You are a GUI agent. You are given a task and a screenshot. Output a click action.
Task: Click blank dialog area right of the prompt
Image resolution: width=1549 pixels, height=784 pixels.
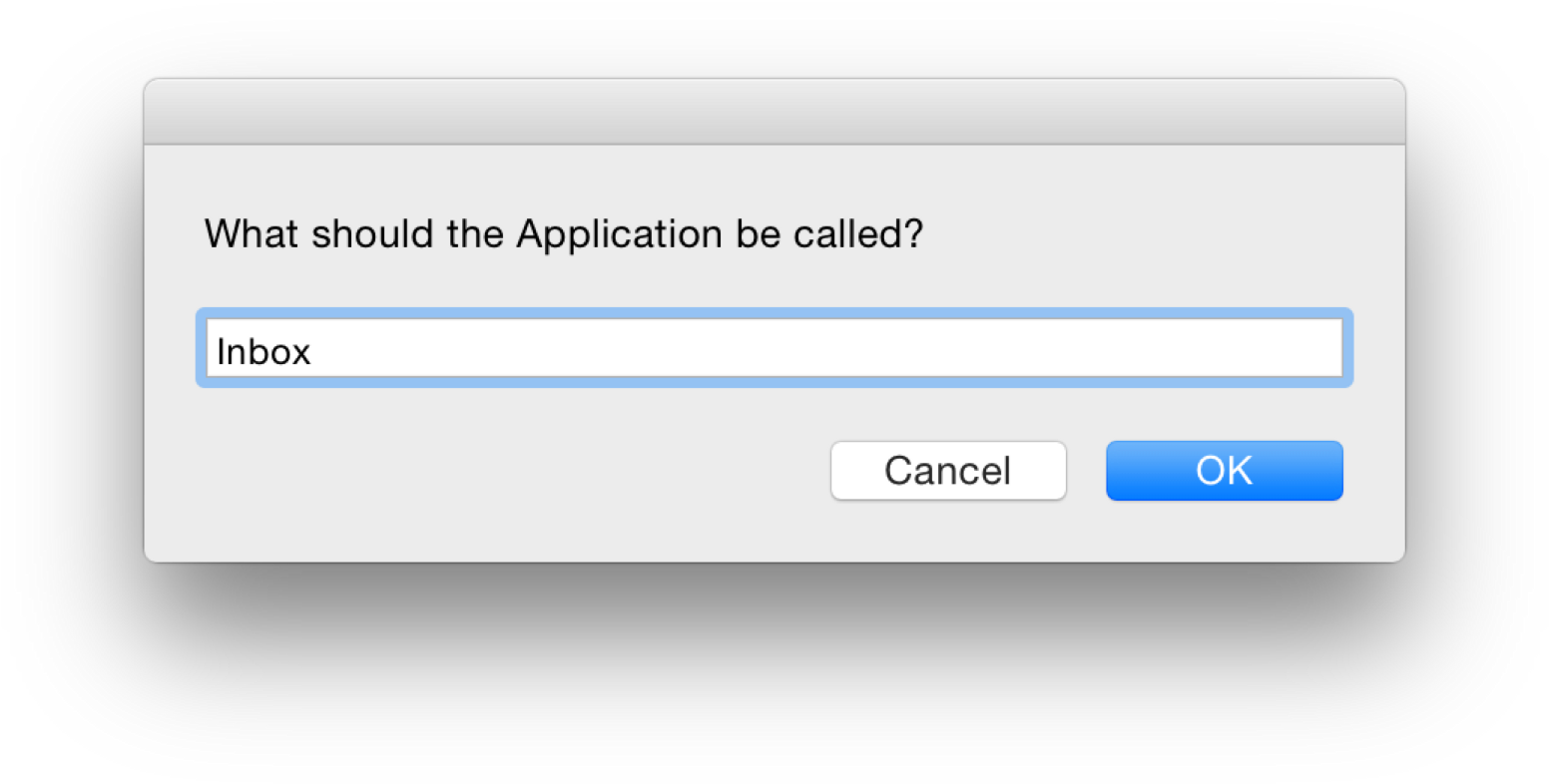pyautogui.click(x=1148, y=234)
